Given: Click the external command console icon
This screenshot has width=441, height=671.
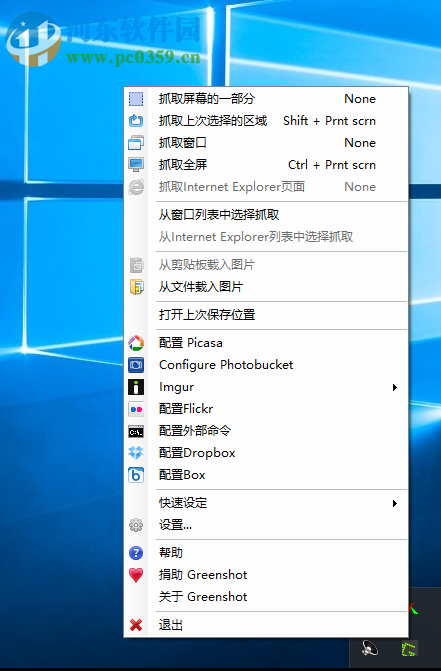Looking at the screenshot, I should click(136, 432).
